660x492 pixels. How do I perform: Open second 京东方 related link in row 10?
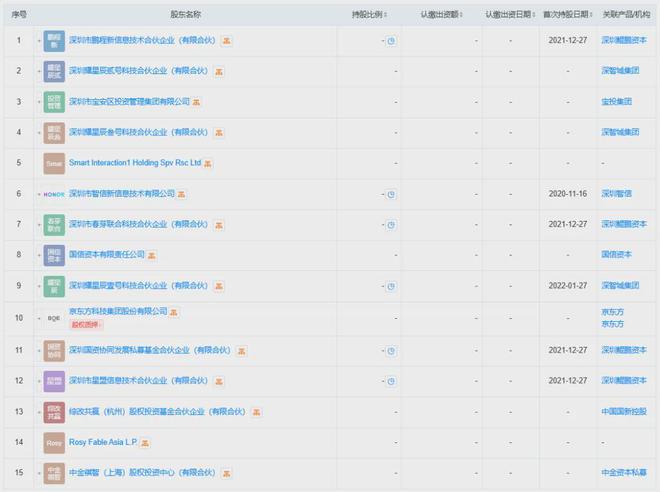pyautogui.click(x=613, y=324)
